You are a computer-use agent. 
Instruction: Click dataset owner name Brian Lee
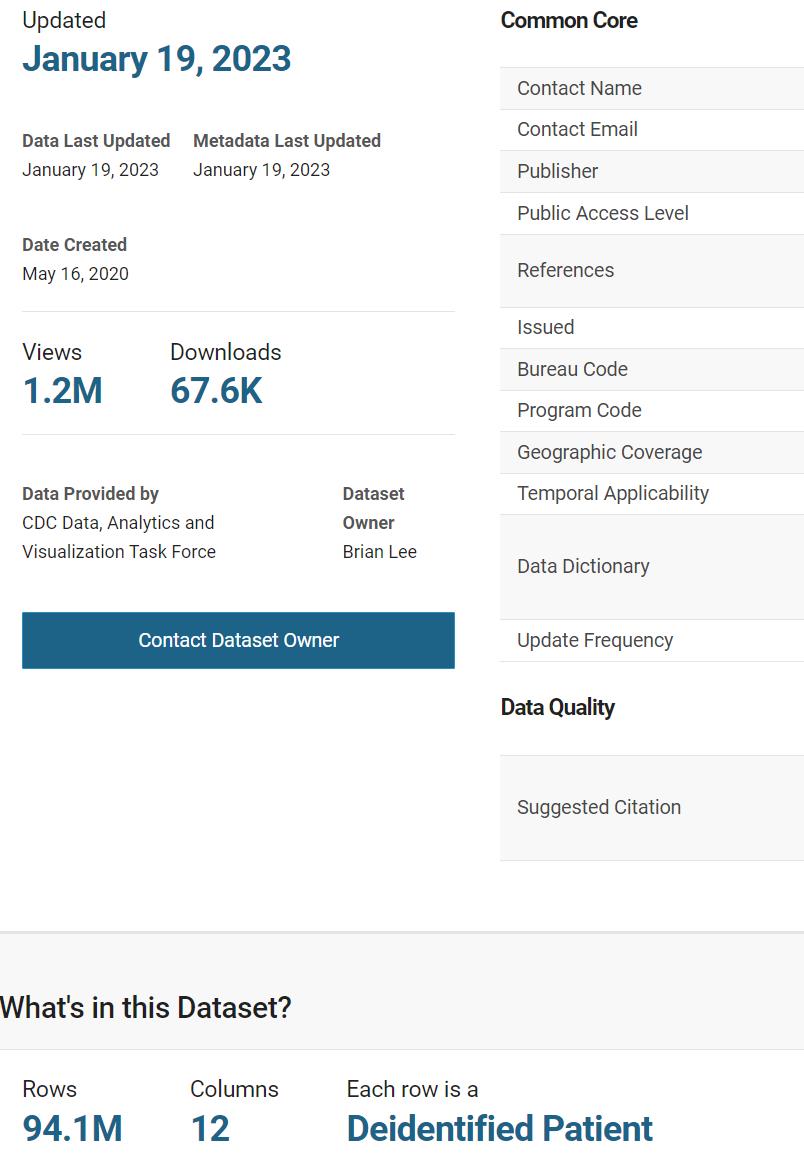379,551
